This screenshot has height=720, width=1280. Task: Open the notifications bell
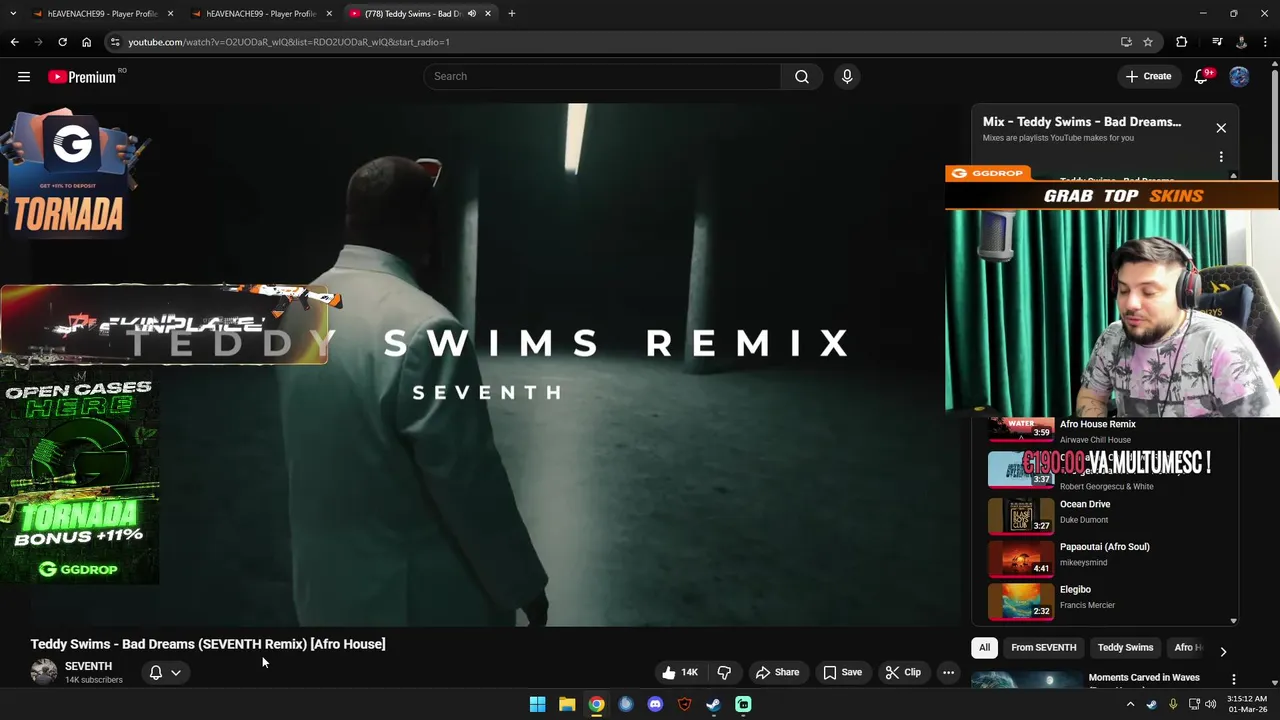(1202, 76)
